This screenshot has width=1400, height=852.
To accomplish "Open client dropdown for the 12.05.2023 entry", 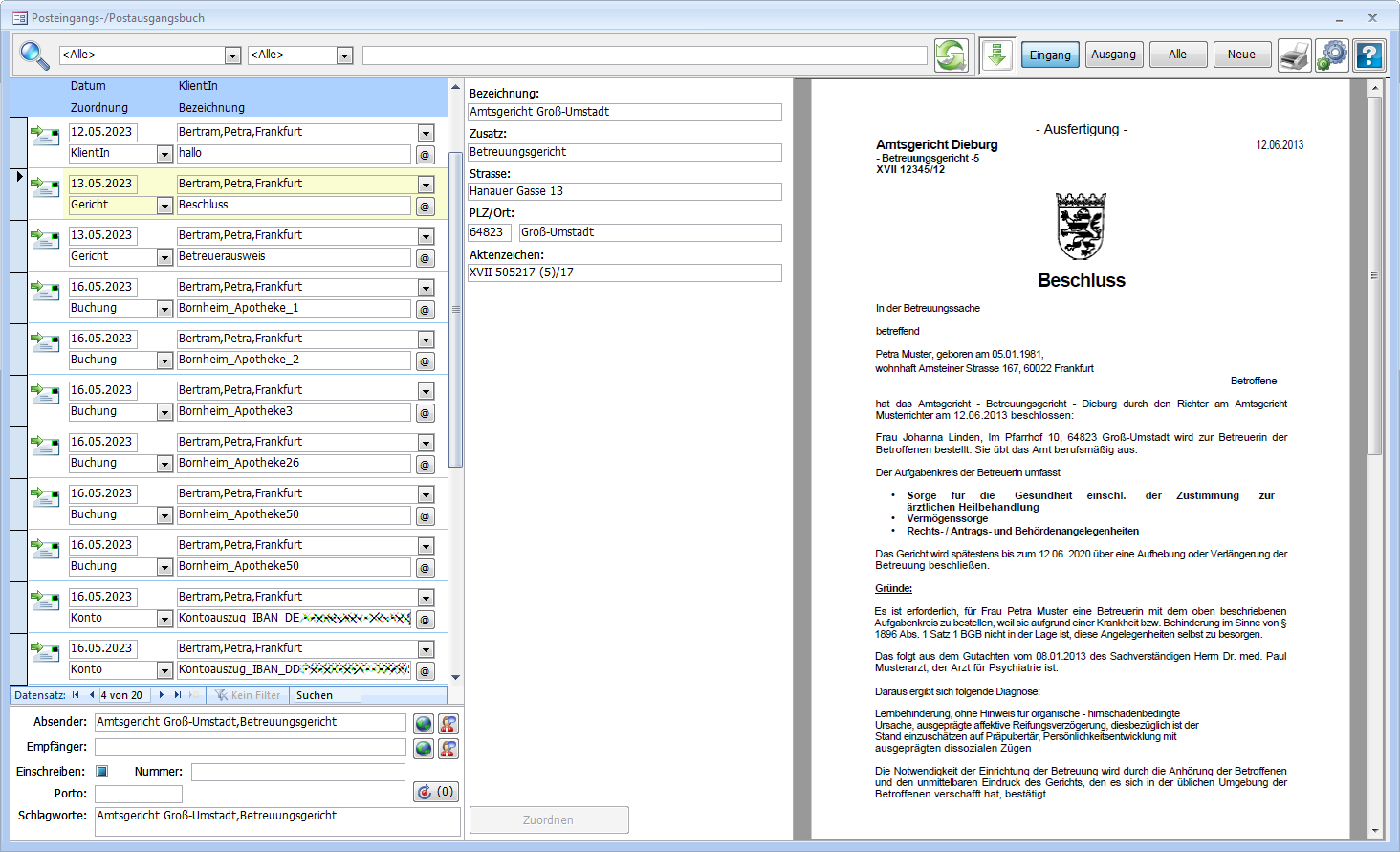I will click(x=427, y=133).
